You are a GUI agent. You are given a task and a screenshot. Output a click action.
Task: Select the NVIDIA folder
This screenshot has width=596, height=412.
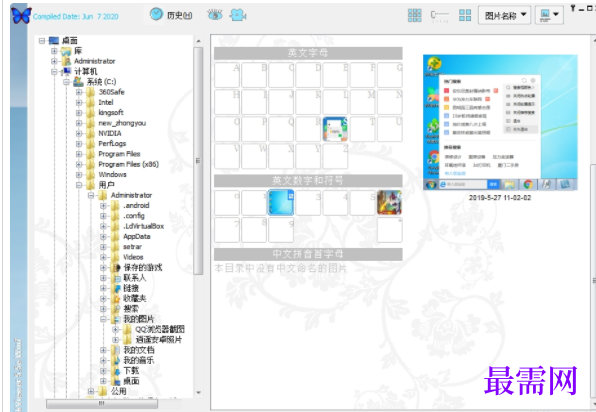[110, 133]
